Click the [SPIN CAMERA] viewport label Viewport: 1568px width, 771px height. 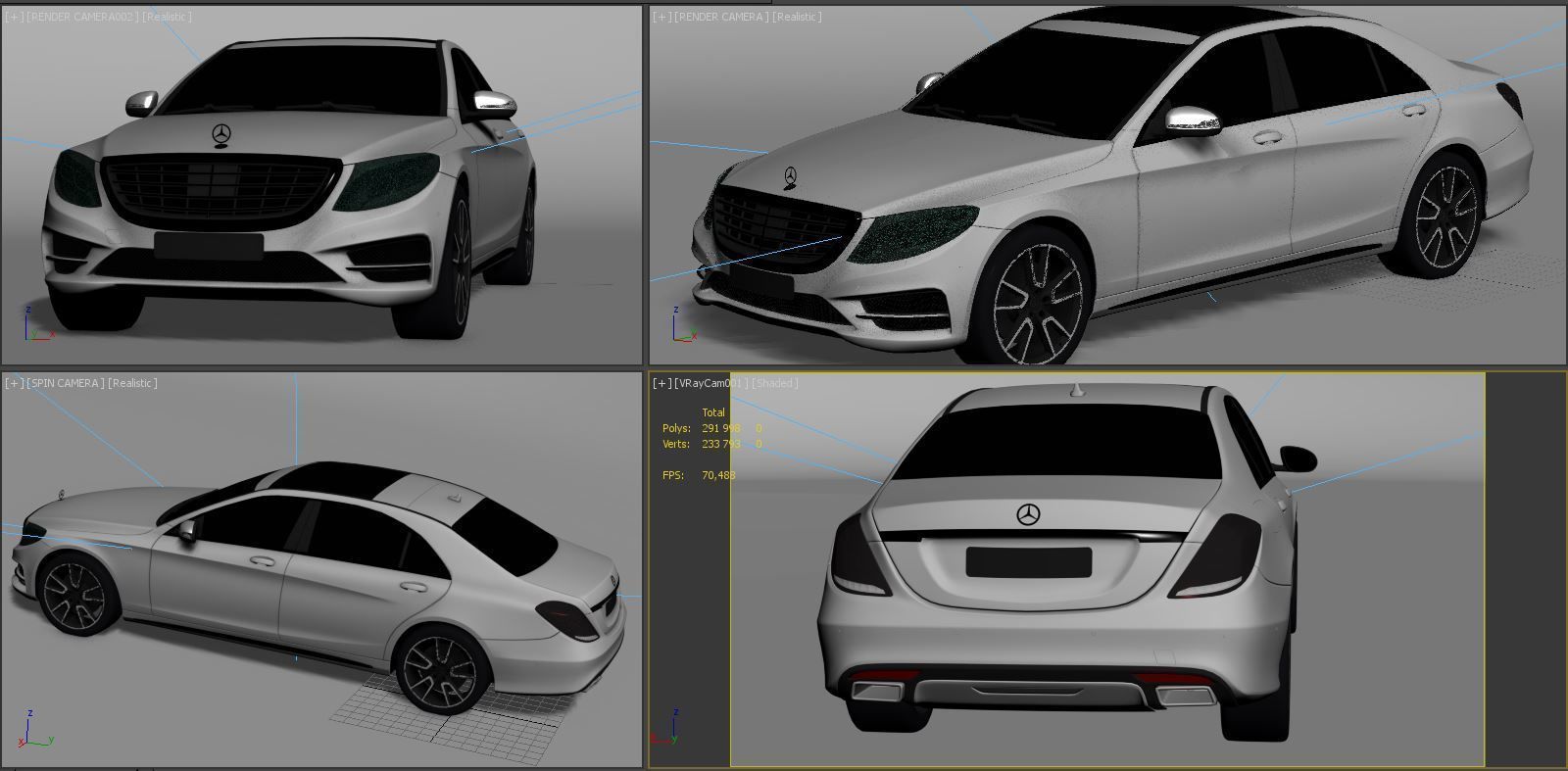coord(66,383)
